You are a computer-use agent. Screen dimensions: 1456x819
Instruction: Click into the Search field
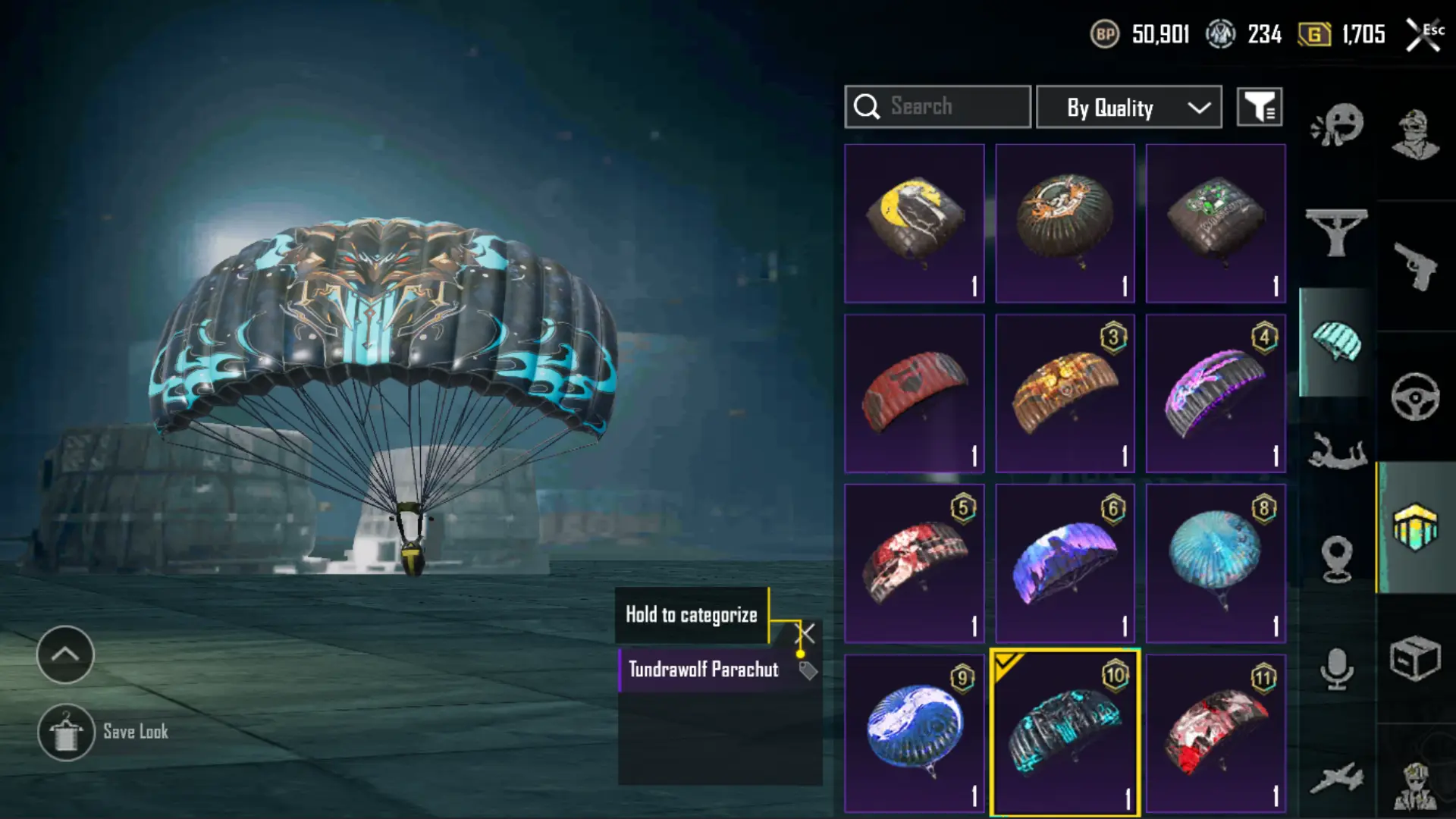[x=938, y=107]
